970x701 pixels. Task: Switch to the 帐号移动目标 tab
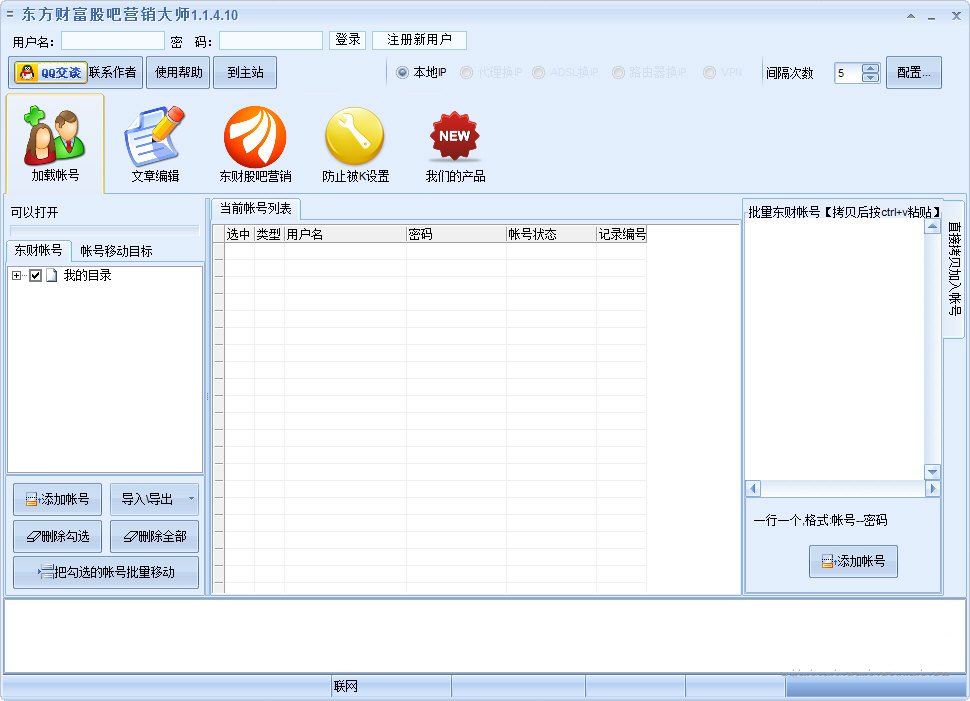pos(116,251)
